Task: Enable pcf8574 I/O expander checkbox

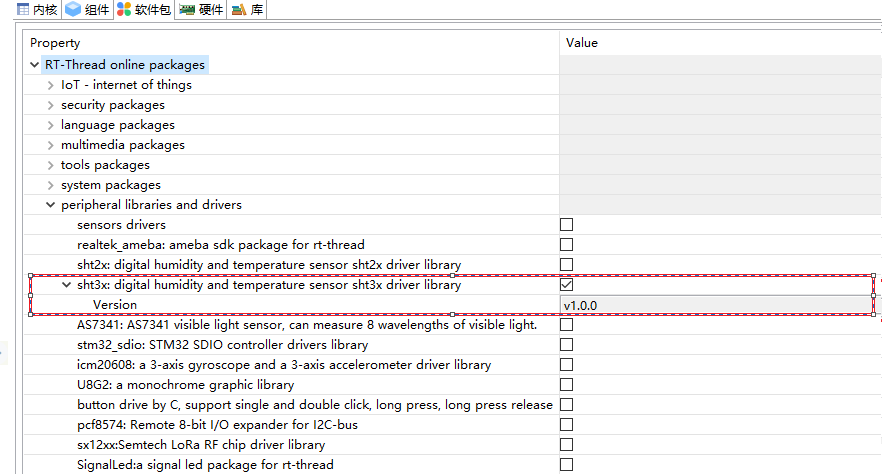Action: pyautogui.click(x=567, y=425)
